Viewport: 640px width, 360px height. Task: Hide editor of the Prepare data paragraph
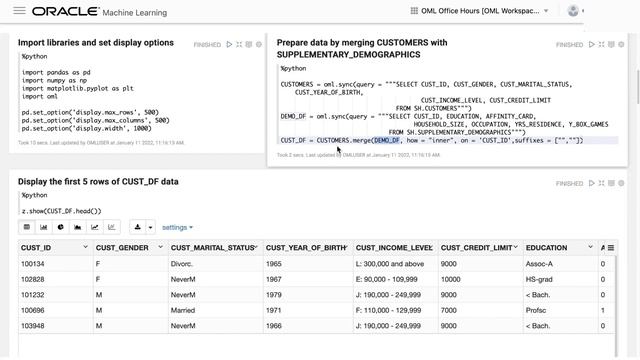pyautogui.click(x=602, y=44)
